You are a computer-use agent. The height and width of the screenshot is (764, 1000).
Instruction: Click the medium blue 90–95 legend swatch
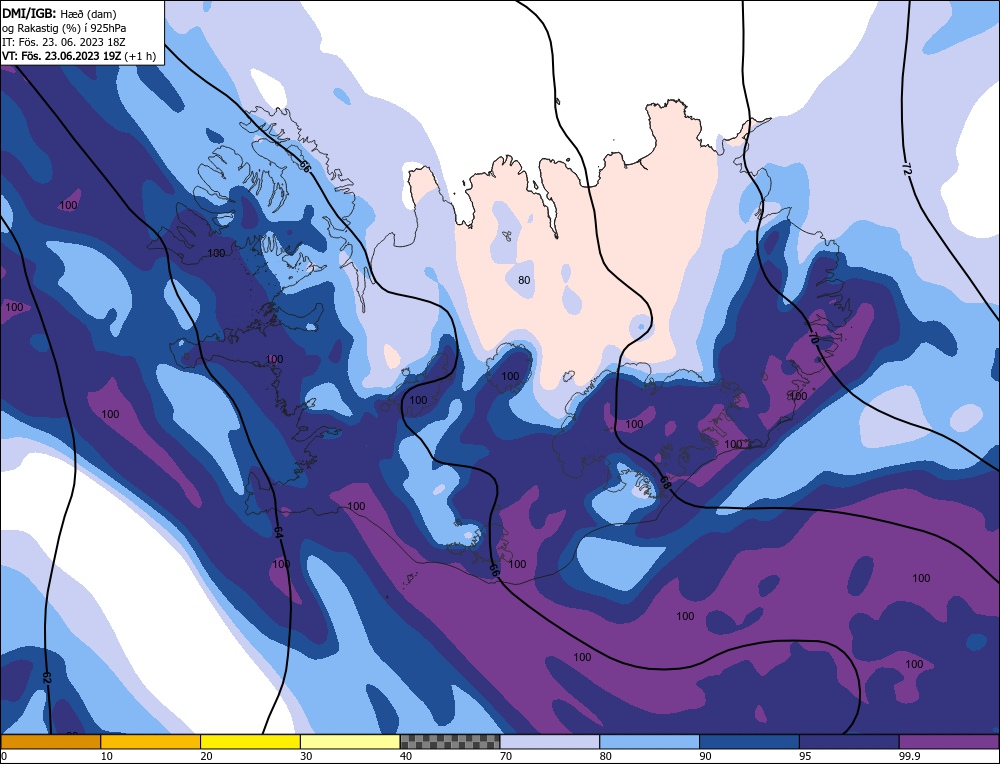click(749, 741)
